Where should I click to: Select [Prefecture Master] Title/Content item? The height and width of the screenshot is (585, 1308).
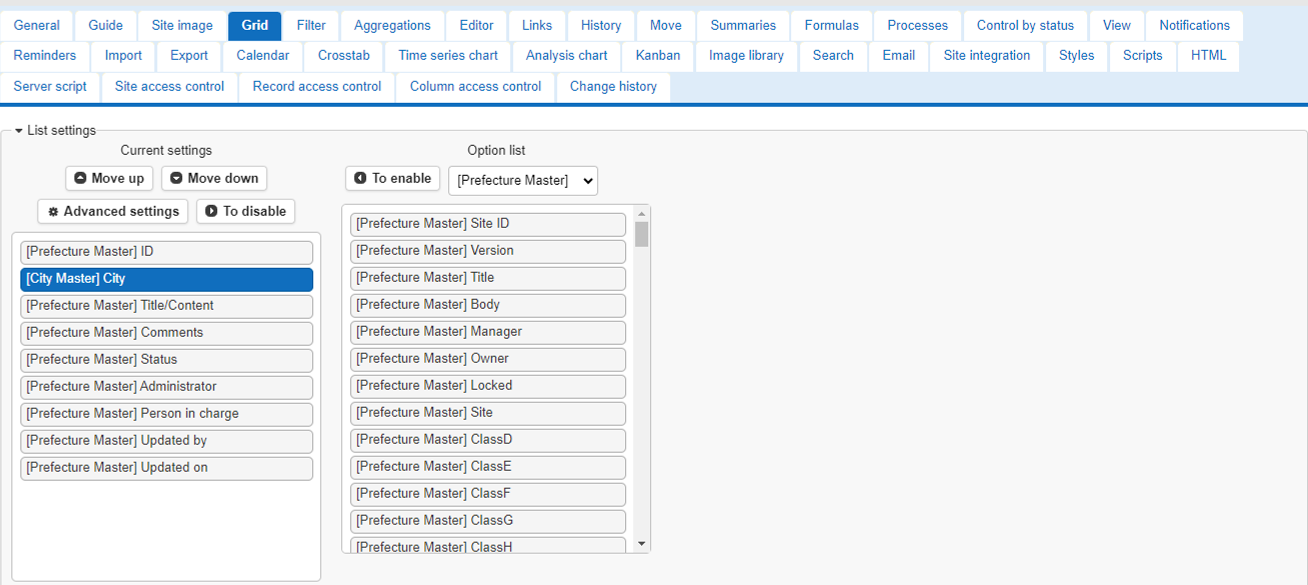pos(167,306)
